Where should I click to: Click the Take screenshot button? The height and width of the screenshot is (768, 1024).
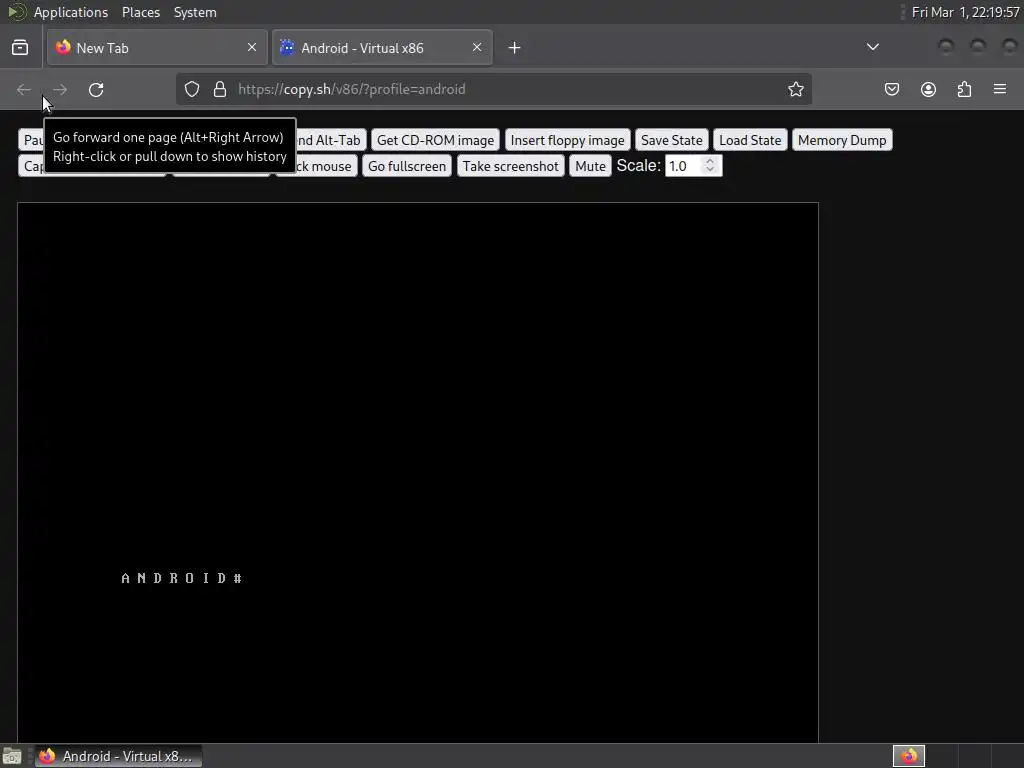point(511,166)
